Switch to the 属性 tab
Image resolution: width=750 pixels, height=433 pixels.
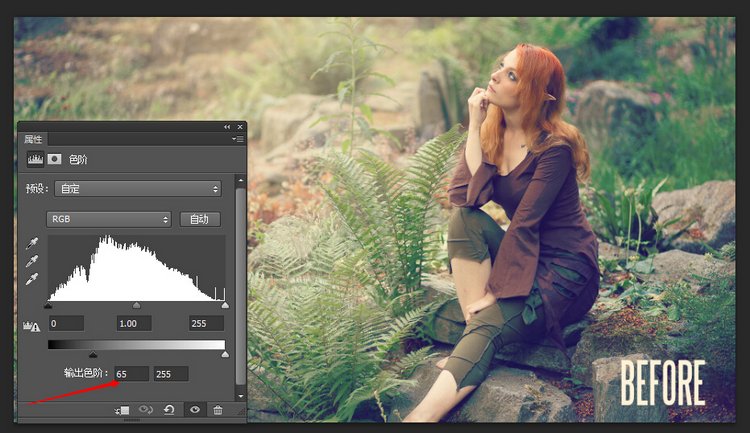pyautogui.click(x=33, y=139)
